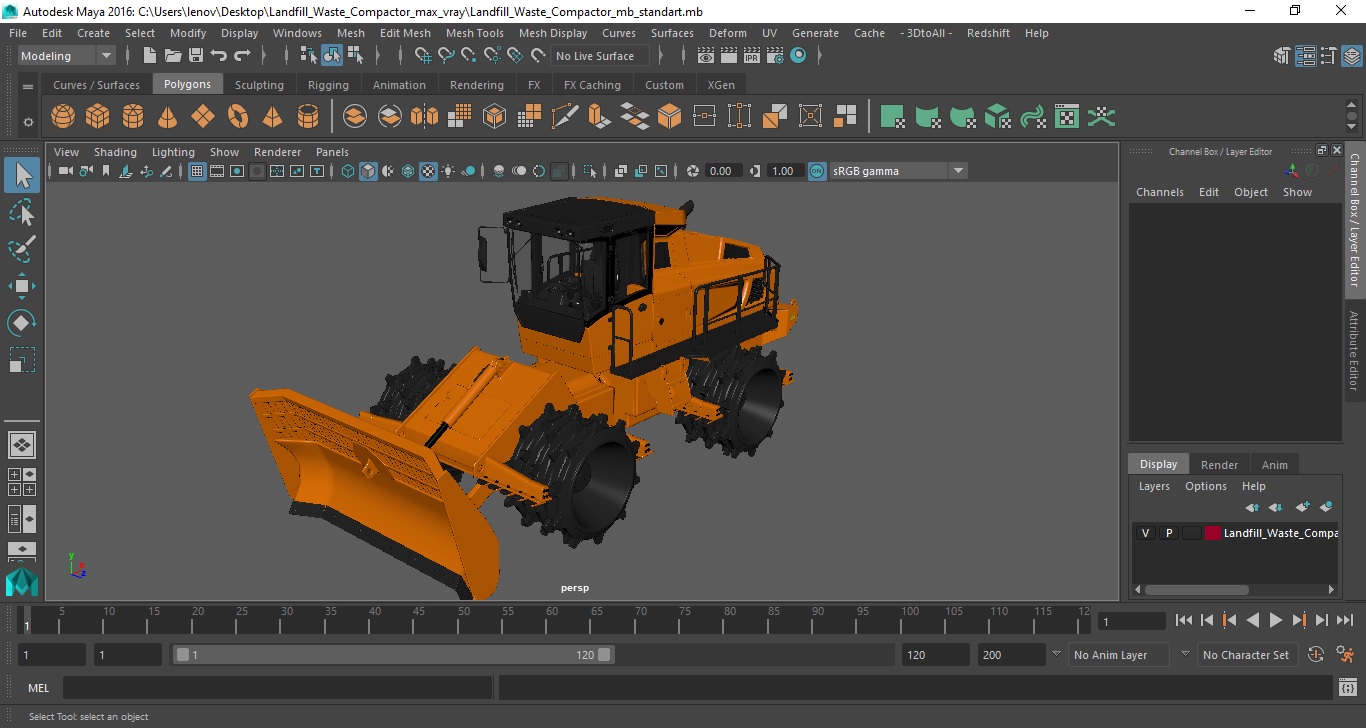Screen dimensions: 1366x728
Task: Click the time range slider bar
Action: pyautogui.click(x=394, y=655)
